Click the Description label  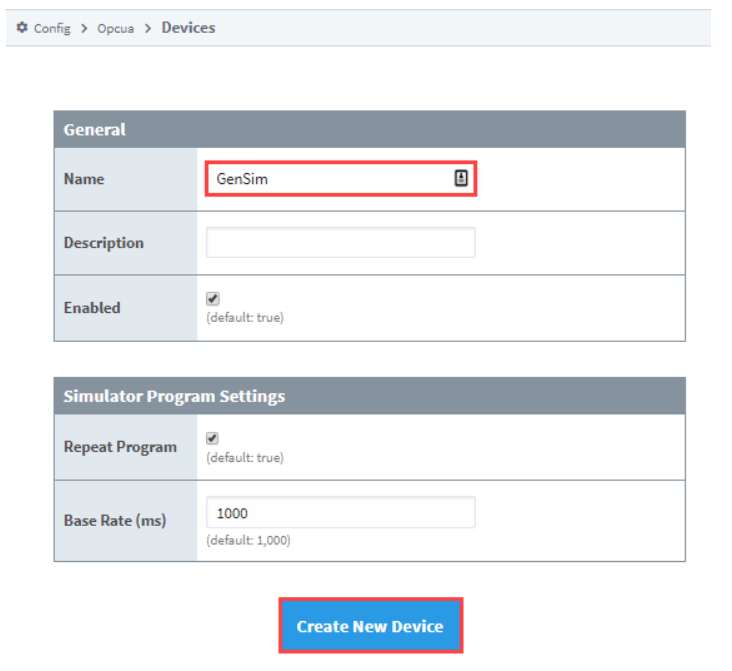point(104,243)
